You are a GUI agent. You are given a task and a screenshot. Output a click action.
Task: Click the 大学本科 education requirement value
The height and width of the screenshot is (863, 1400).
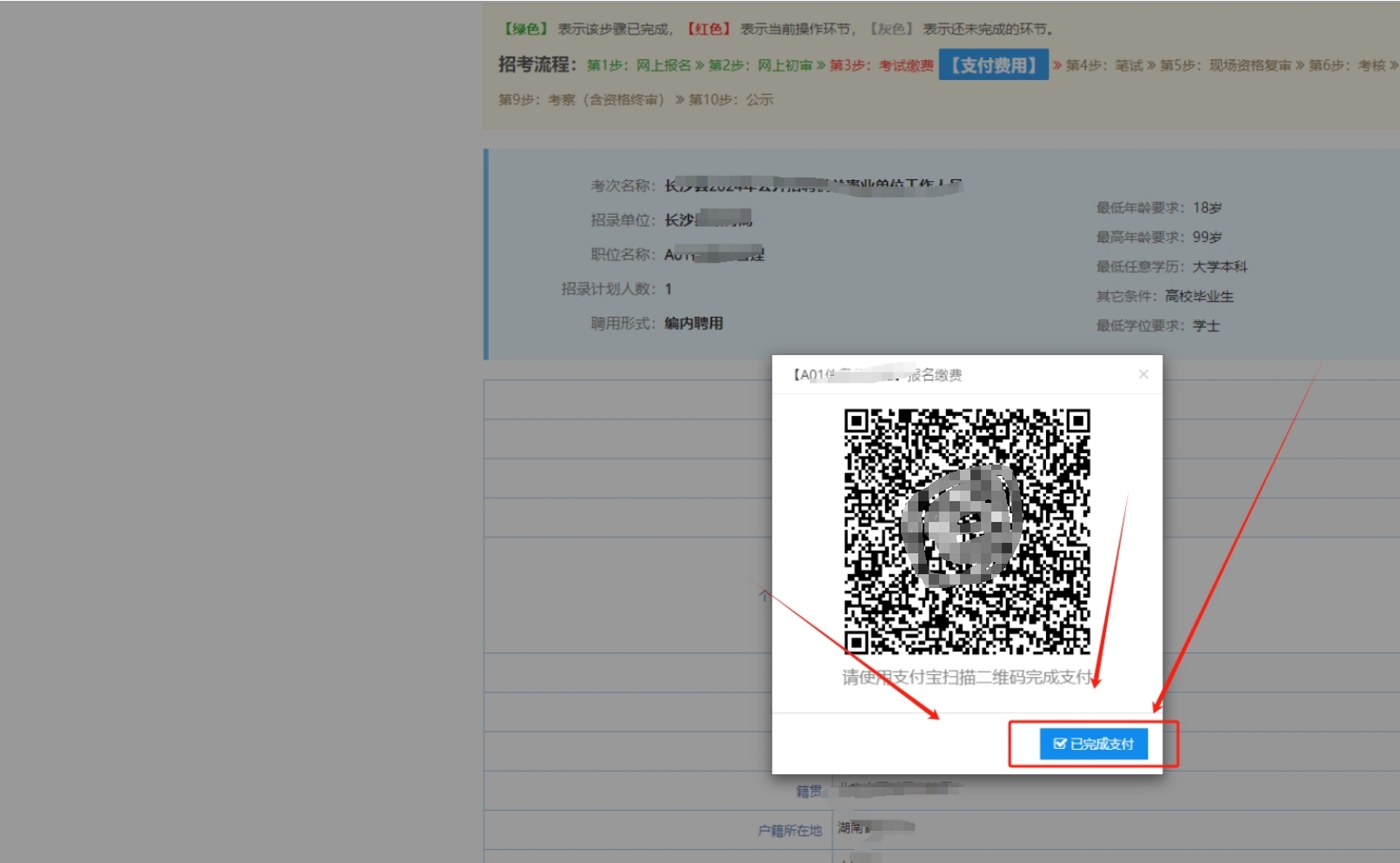[x=1219, y=266]
